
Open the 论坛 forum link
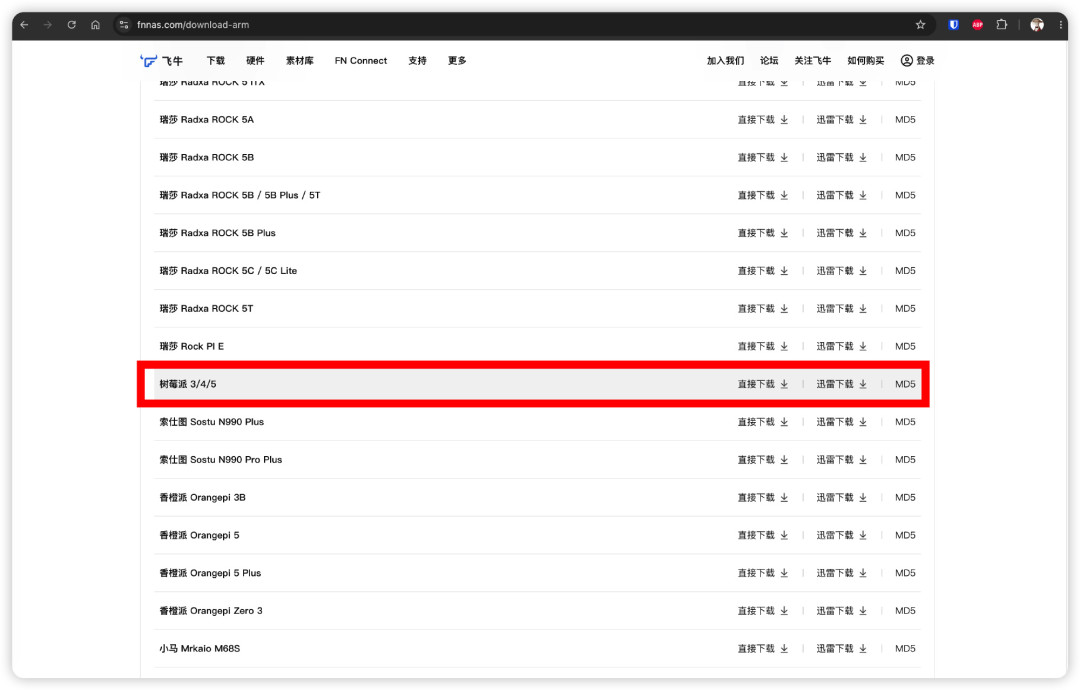769,61
